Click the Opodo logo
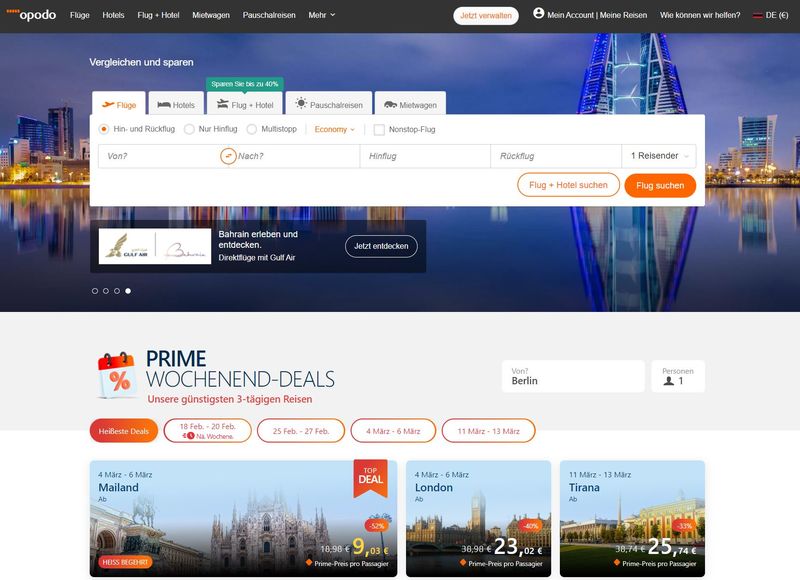The image size is (800, 580). click(x=31, y=15)
